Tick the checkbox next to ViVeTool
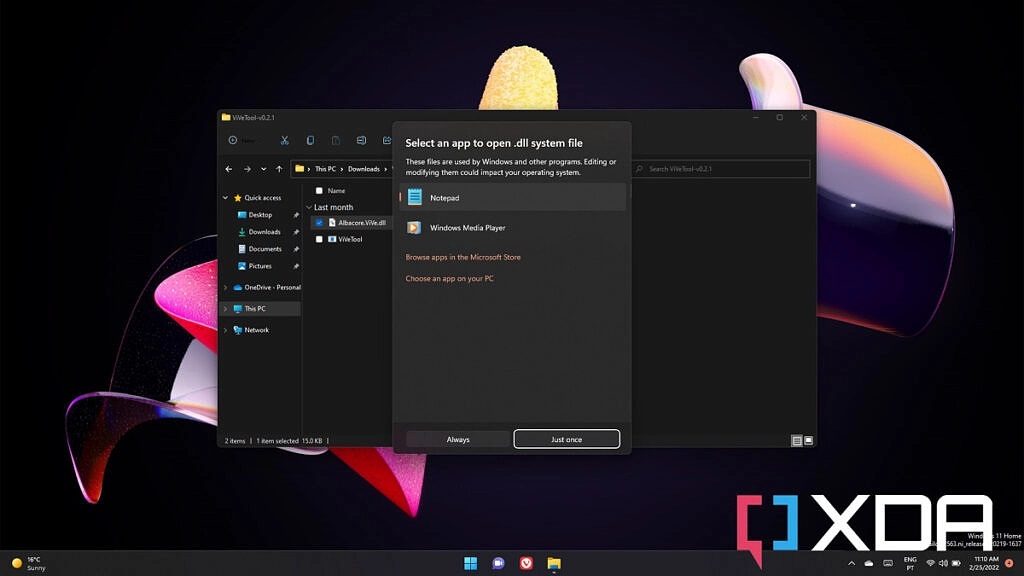 (x=321, y=238)
